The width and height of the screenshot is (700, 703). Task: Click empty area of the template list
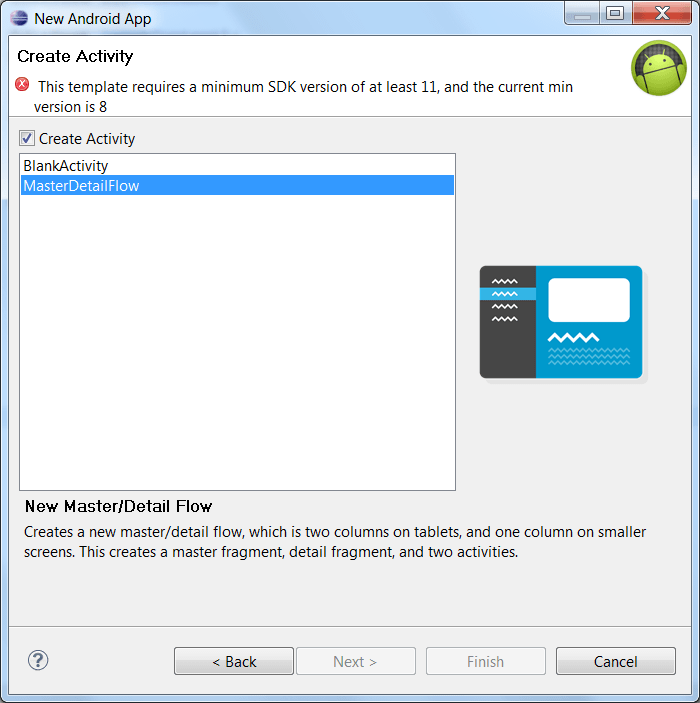[237, 341]
